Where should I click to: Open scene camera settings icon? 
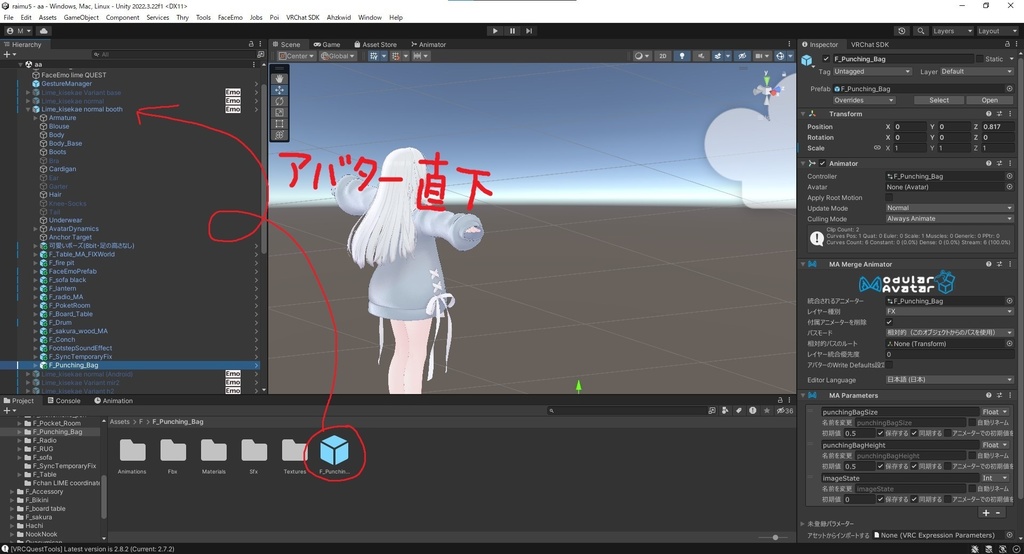point(761,56)
